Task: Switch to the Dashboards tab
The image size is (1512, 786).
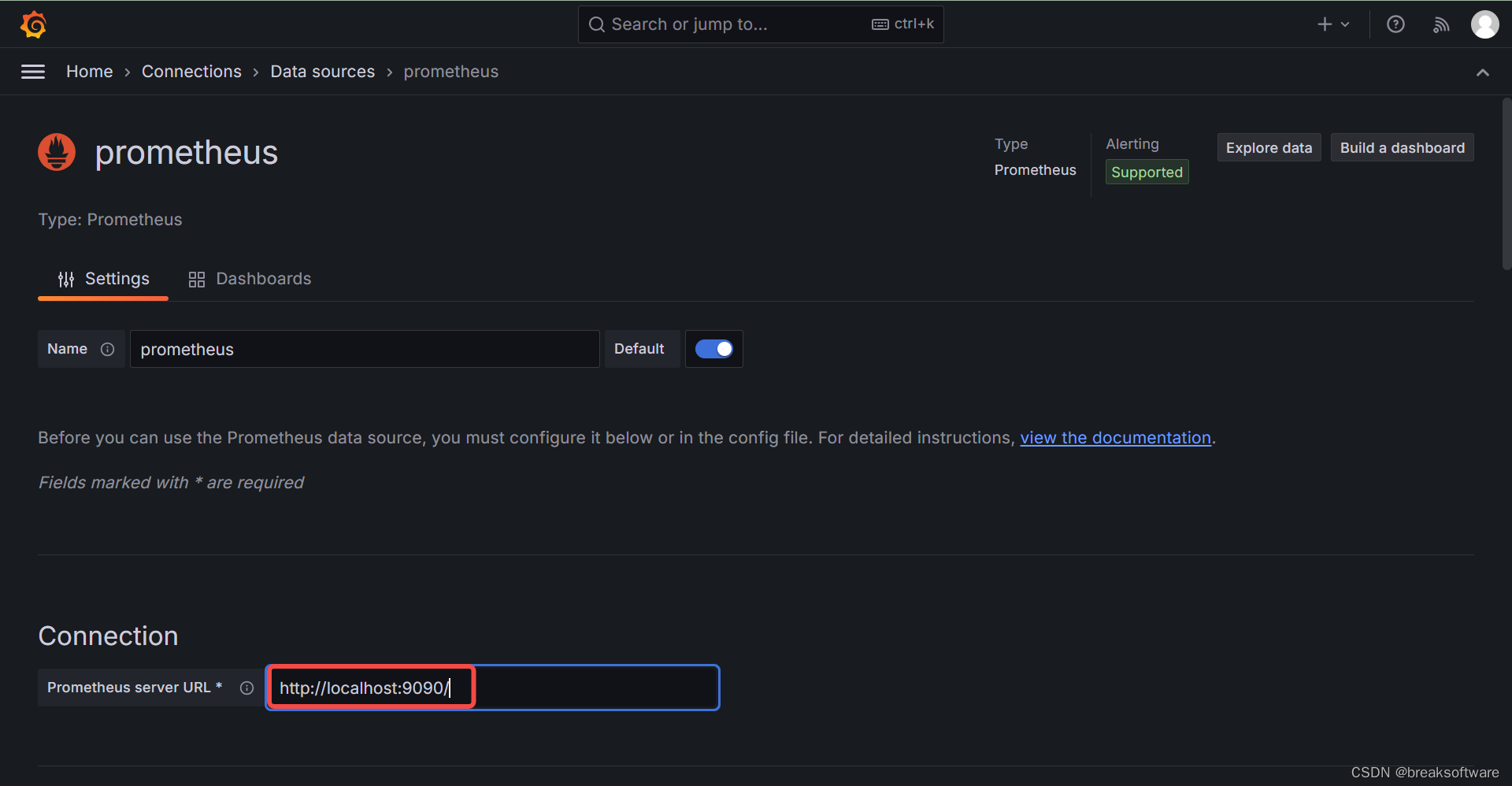Action: [x=250, y=279]
